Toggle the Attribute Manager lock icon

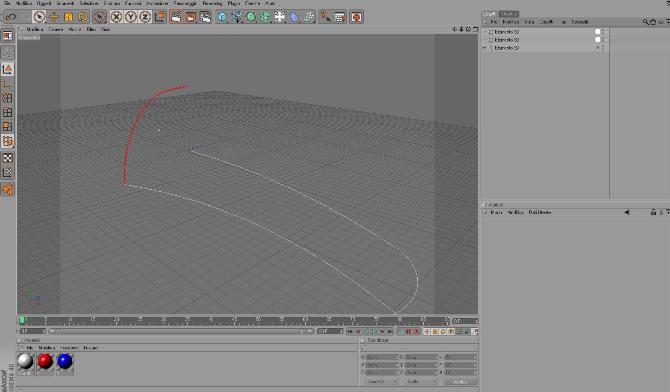click(x=653, y=212)
